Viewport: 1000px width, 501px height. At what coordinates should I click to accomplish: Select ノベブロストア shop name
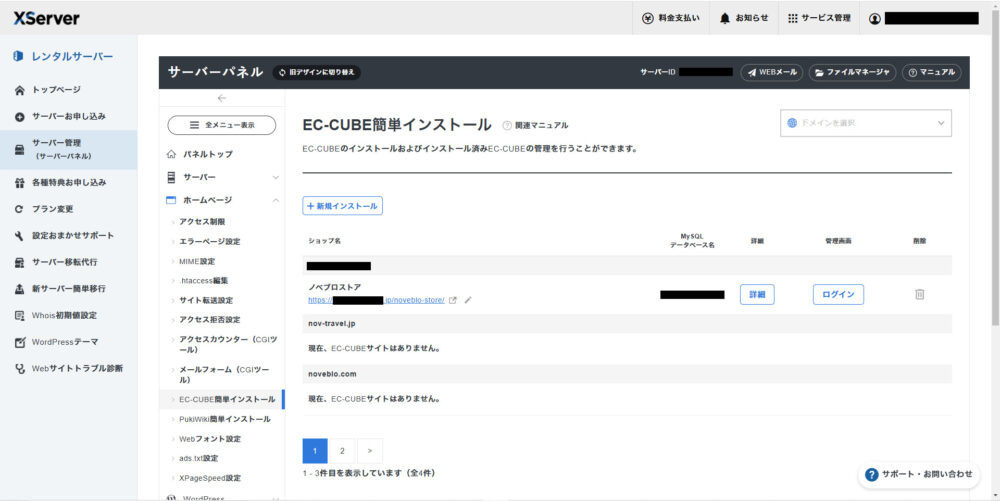click(335, 287)
